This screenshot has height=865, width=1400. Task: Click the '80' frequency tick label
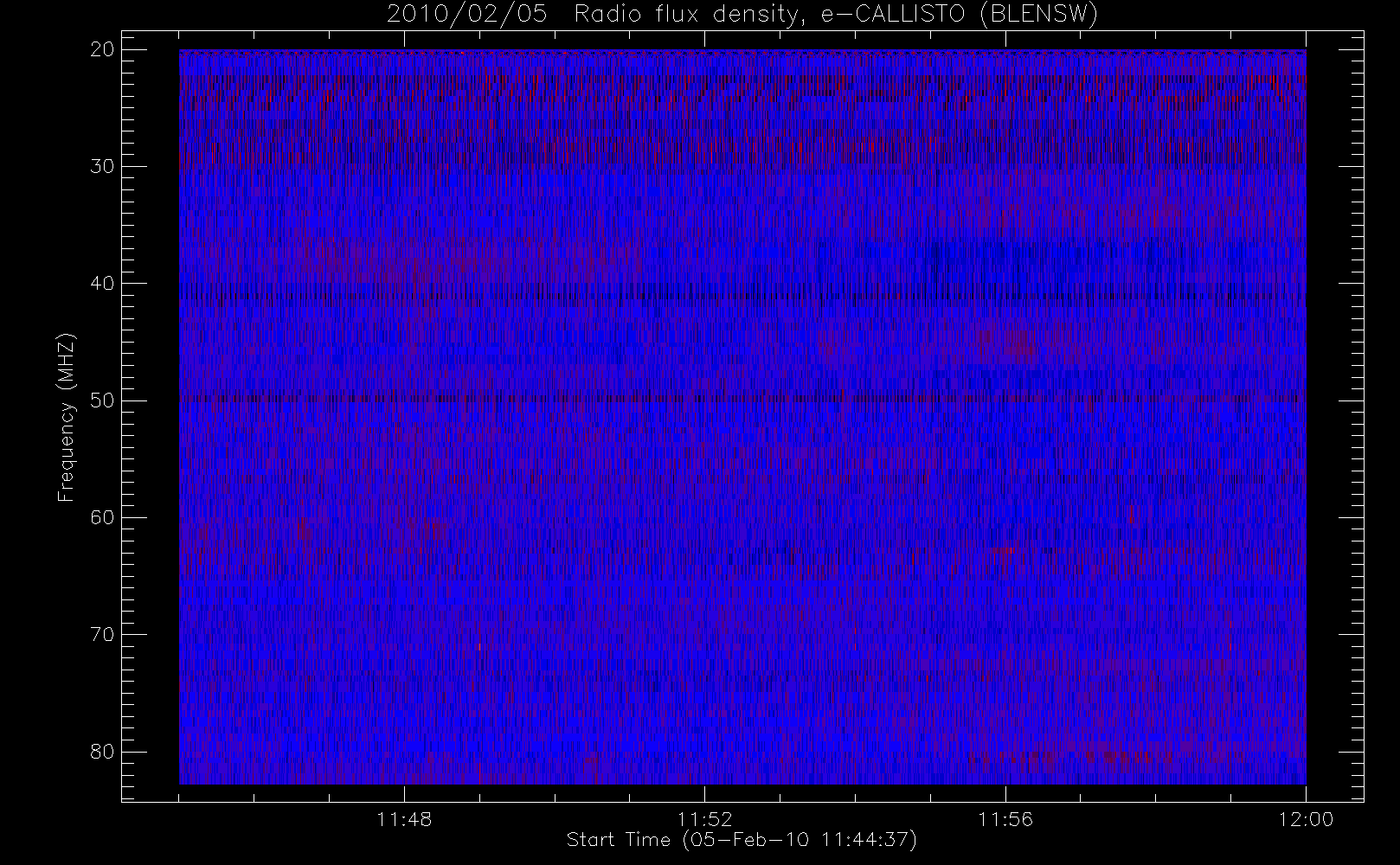pos(102,751)
